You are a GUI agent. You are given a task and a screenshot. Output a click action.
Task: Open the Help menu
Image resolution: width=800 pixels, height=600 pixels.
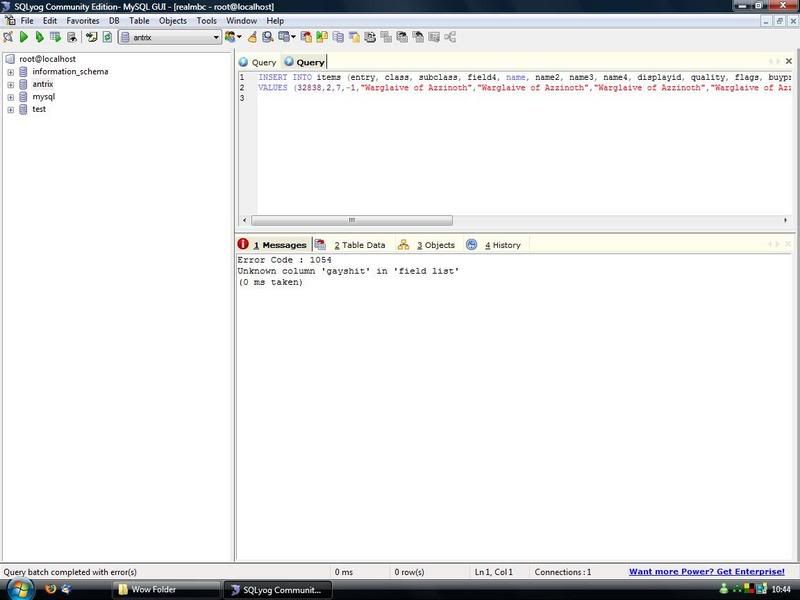275,21
